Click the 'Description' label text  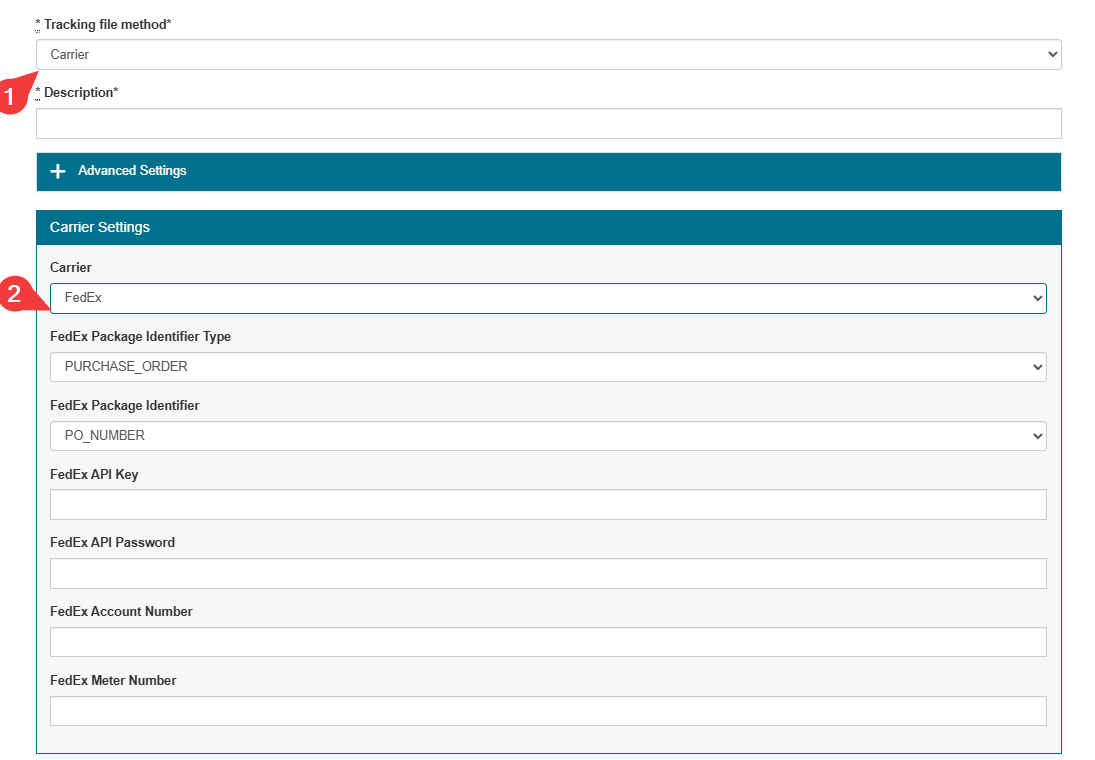80,92
